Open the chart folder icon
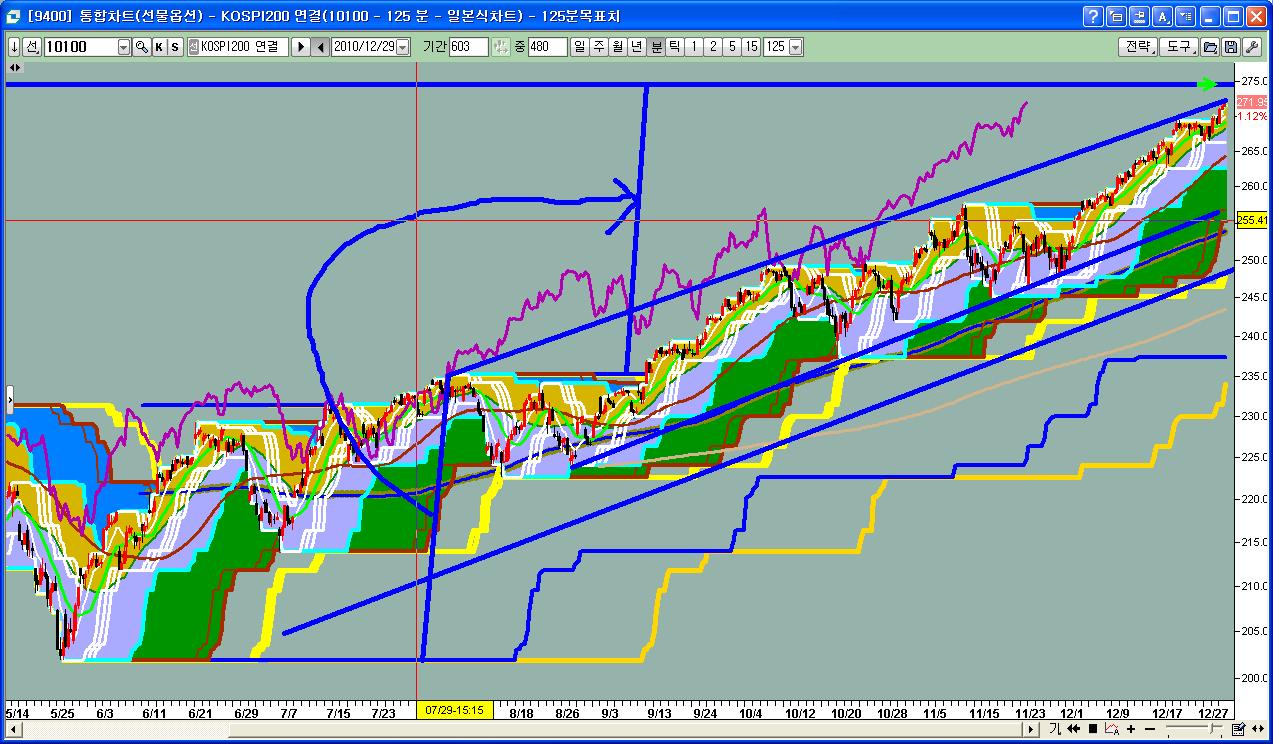Viewport: 1273px width, 744px height. pyautogui.click(x=1210, y=47)
